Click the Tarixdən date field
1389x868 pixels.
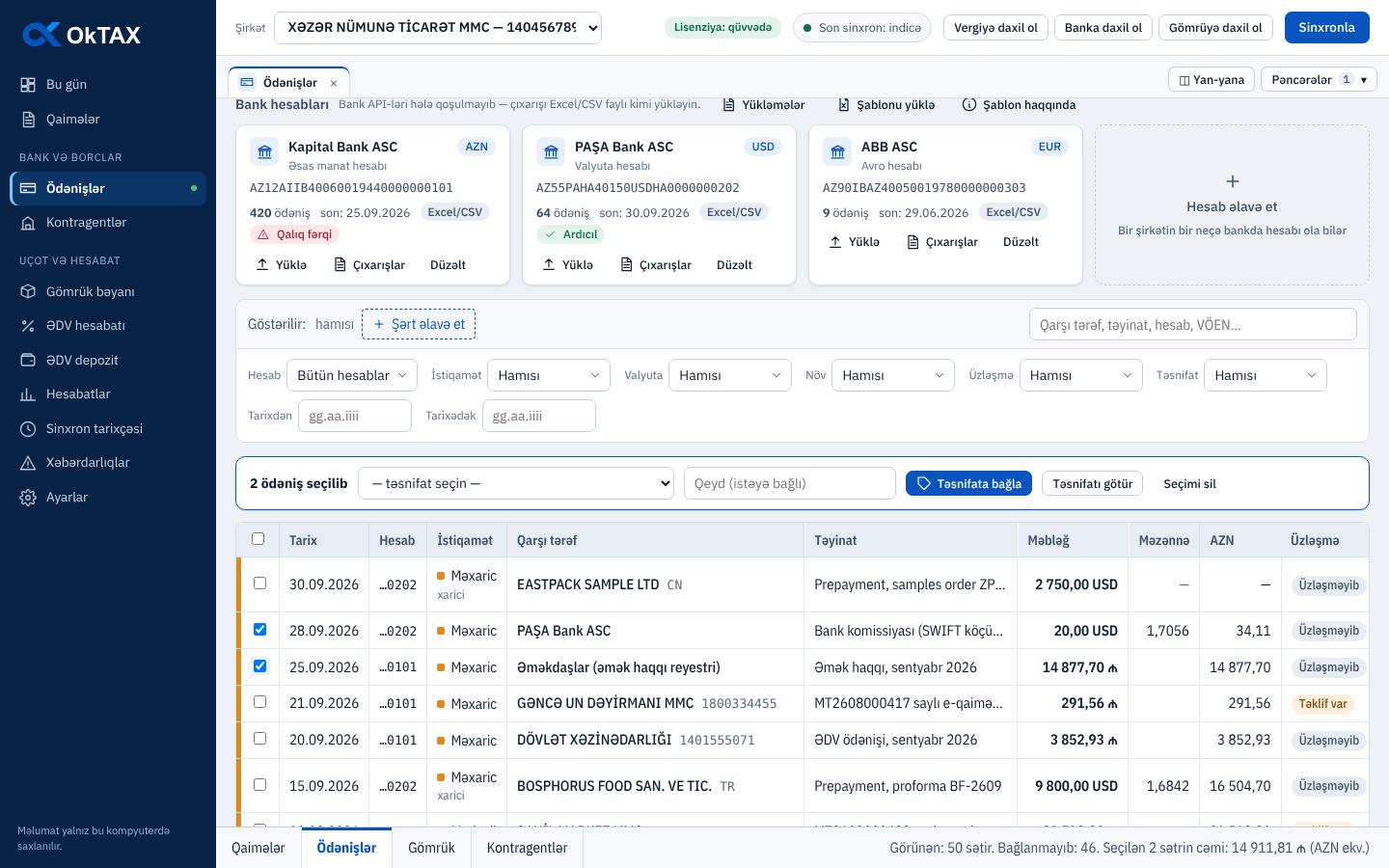click(355, 416)
